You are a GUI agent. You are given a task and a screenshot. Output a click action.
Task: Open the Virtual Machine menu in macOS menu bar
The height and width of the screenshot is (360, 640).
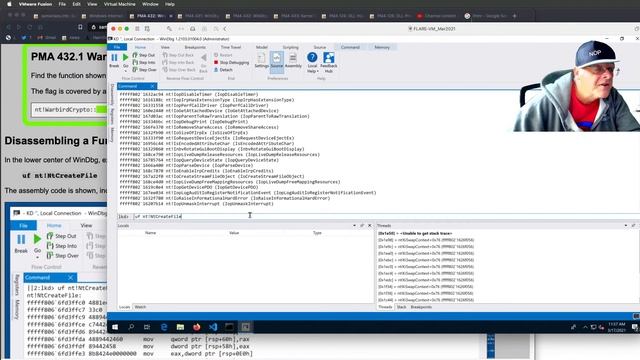pos(119,4)
